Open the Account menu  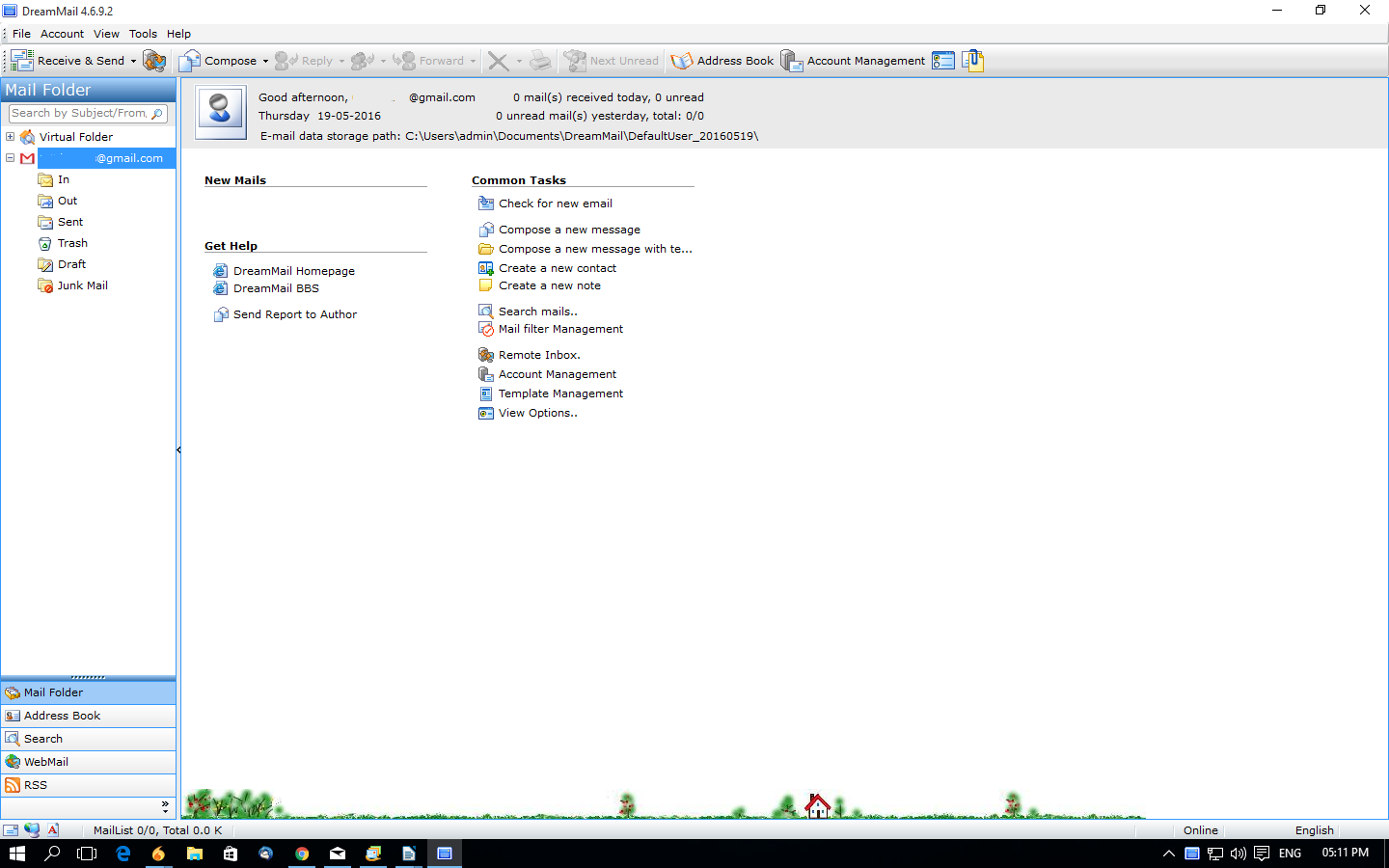click(x=62, y=34)
